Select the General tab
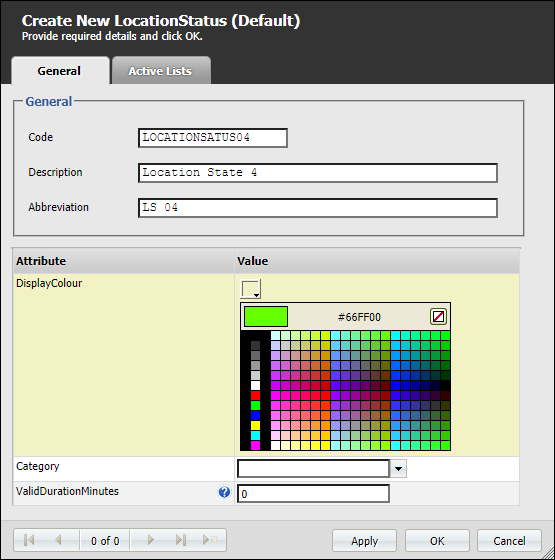Screen dimensions: 555x560 coord(60,70)
